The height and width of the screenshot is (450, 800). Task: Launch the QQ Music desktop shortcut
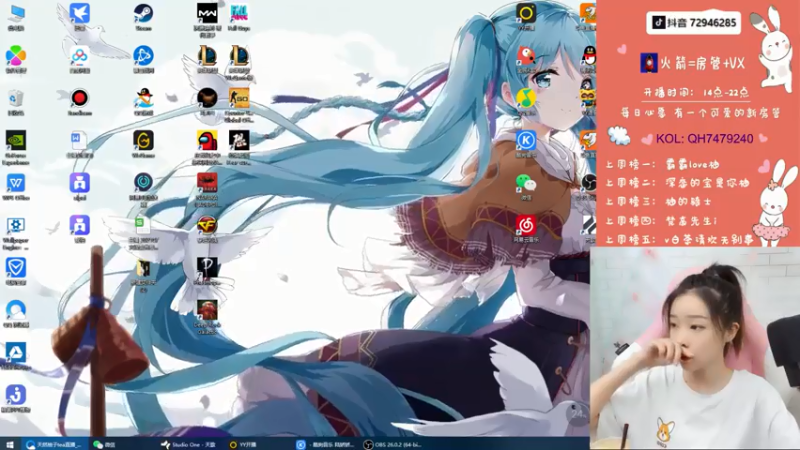tap(526, 102)
